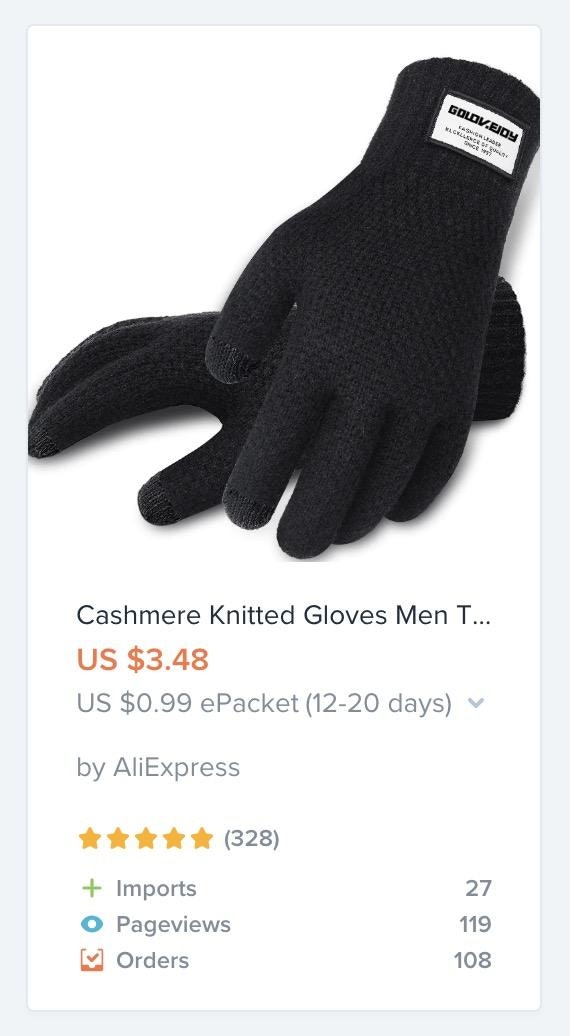Image resolution: width=570 pixels, height=1036 pixels.
Task: Click the blue eye Pageviews icon
Action: coord(92,924)
